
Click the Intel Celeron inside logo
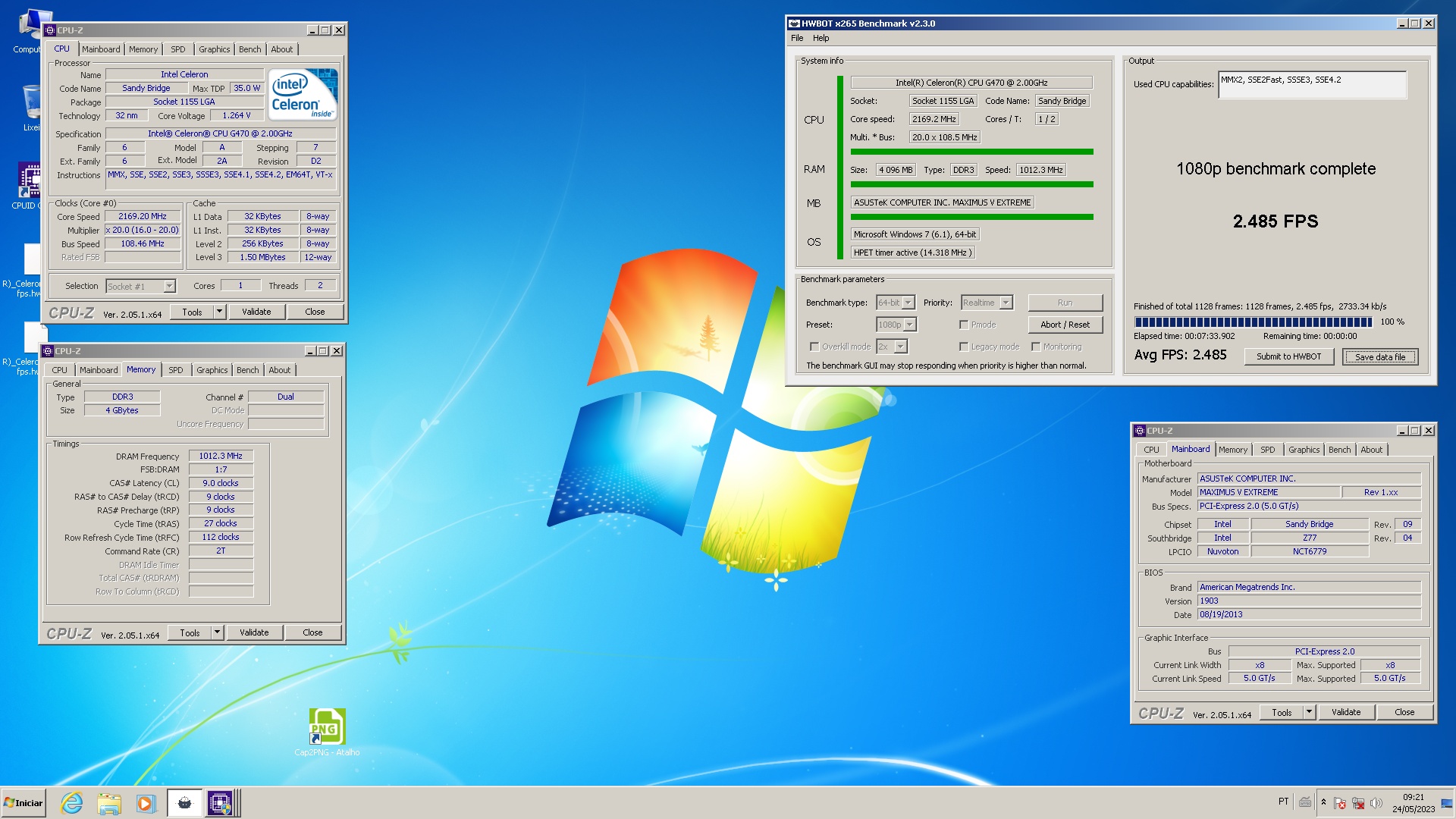click(x=303, y=95)
